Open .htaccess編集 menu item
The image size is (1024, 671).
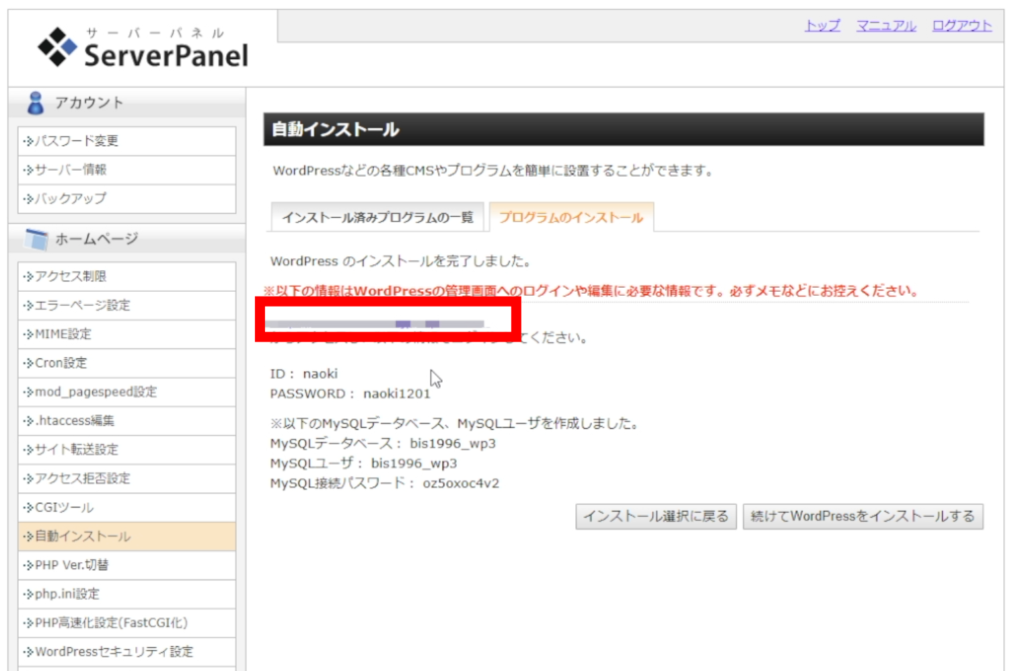coord(127,420)
